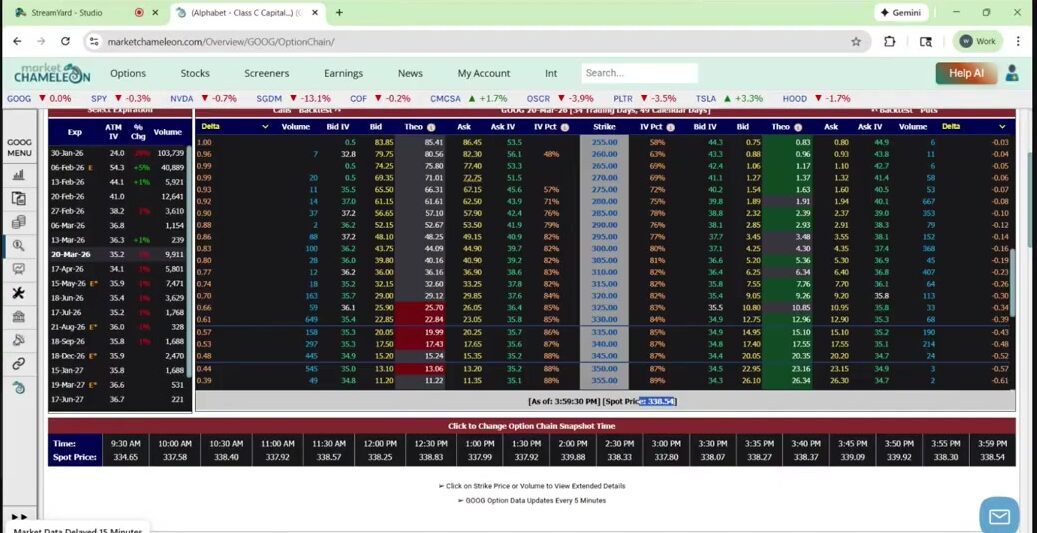Select the 17-Apr-26 expiration row
Screen dimensions: 1037x533
click(x=118, y=269)
